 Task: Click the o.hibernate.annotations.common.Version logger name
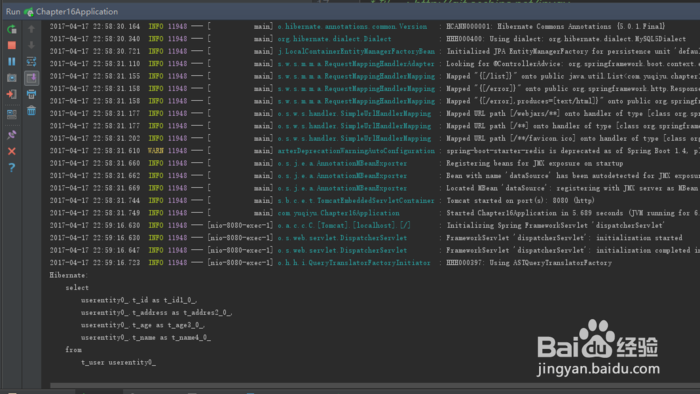click(352, 27)
